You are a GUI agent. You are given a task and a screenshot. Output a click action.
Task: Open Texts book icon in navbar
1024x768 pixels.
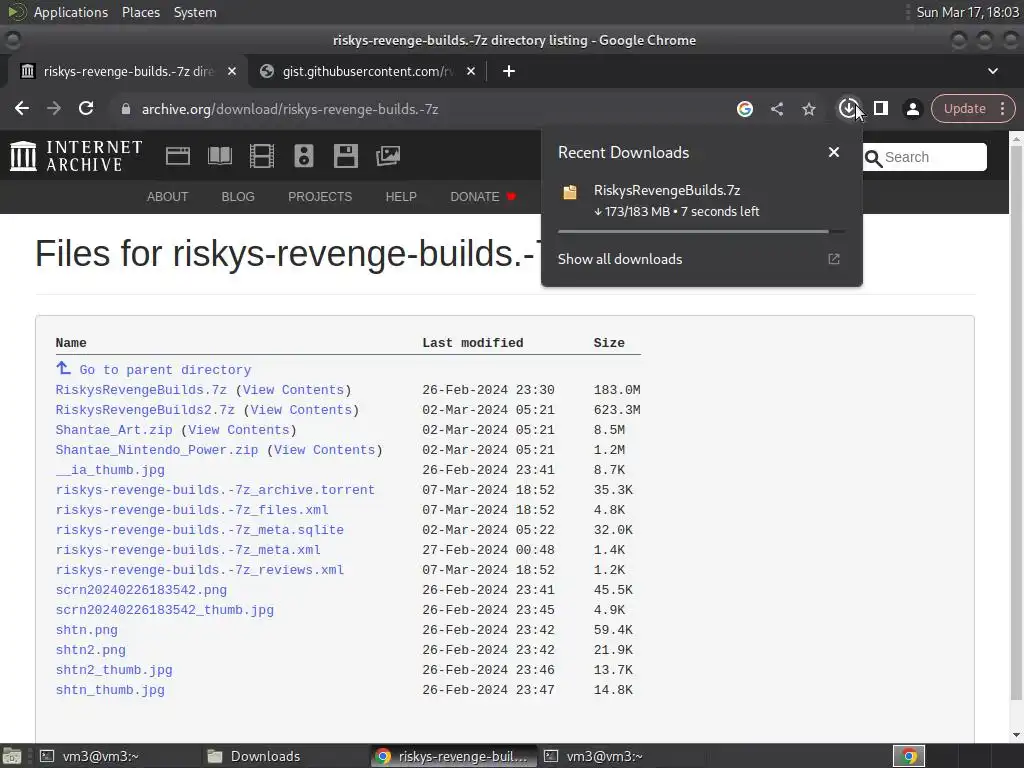219,156
